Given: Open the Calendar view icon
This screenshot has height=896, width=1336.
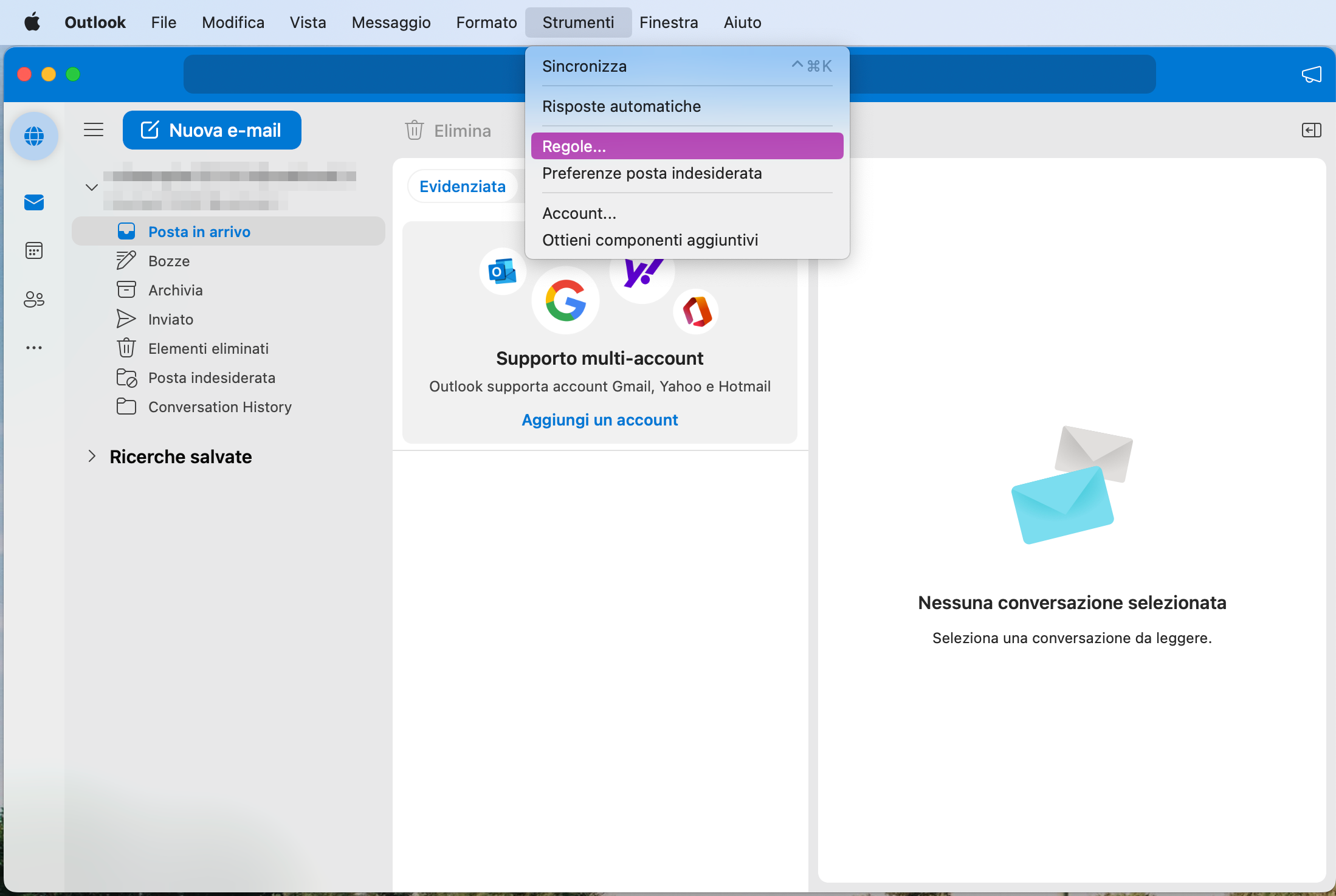Looking at the screenshot, I should tap(34, 250).
